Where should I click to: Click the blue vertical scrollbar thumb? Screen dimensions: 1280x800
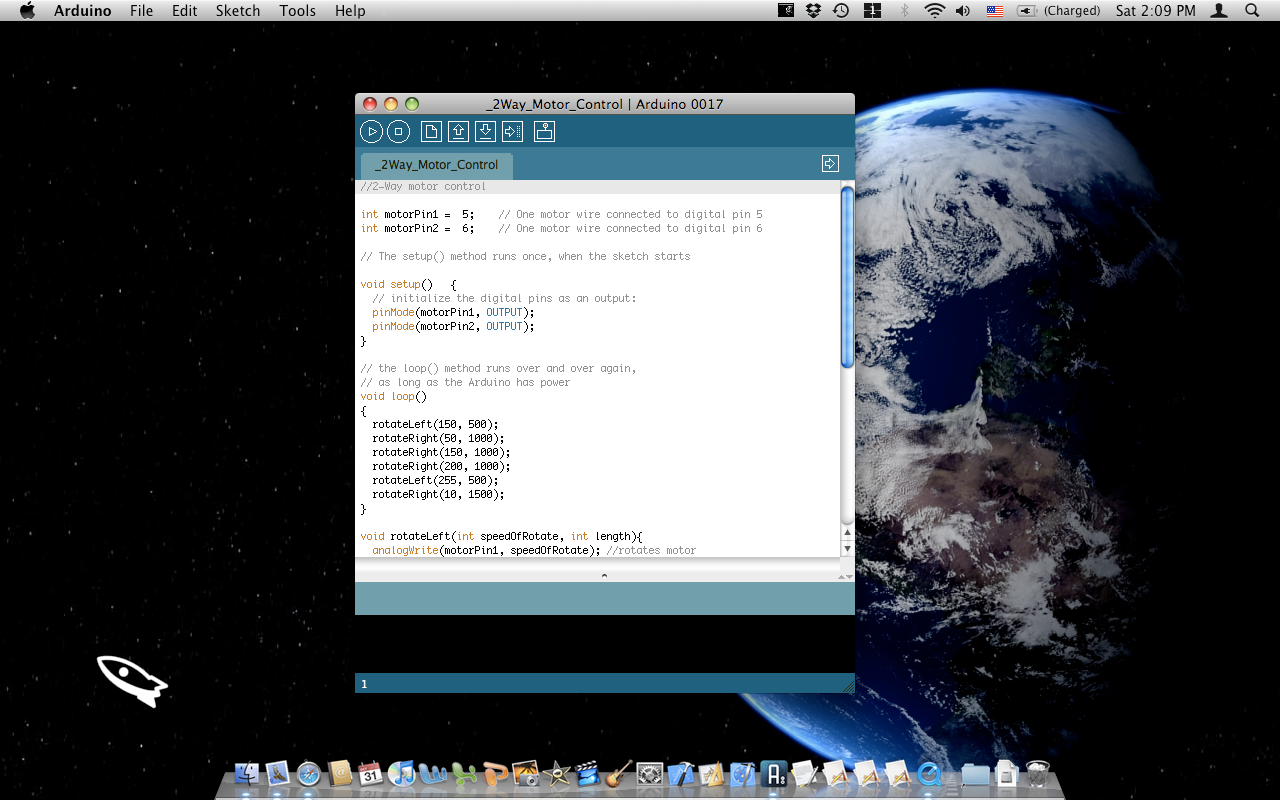click(x=847, y=277)
